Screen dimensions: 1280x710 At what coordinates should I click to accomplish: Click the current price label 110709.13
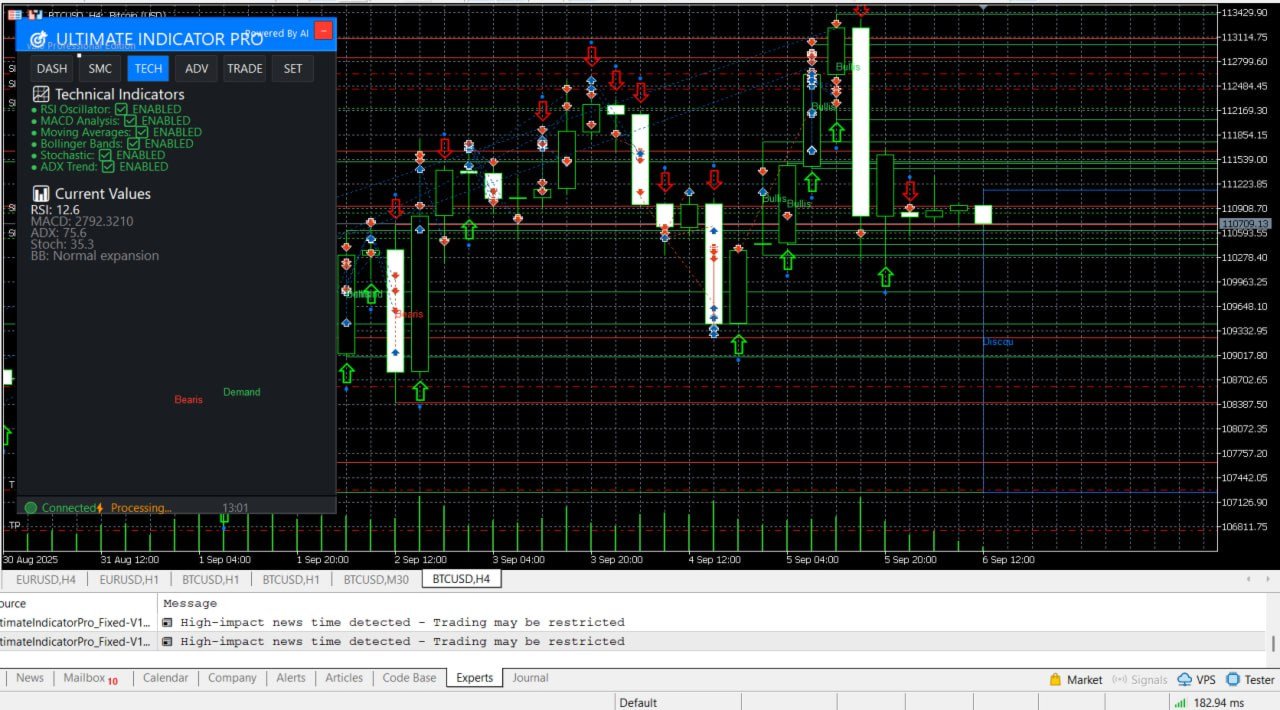click(x=1246, y=224)
